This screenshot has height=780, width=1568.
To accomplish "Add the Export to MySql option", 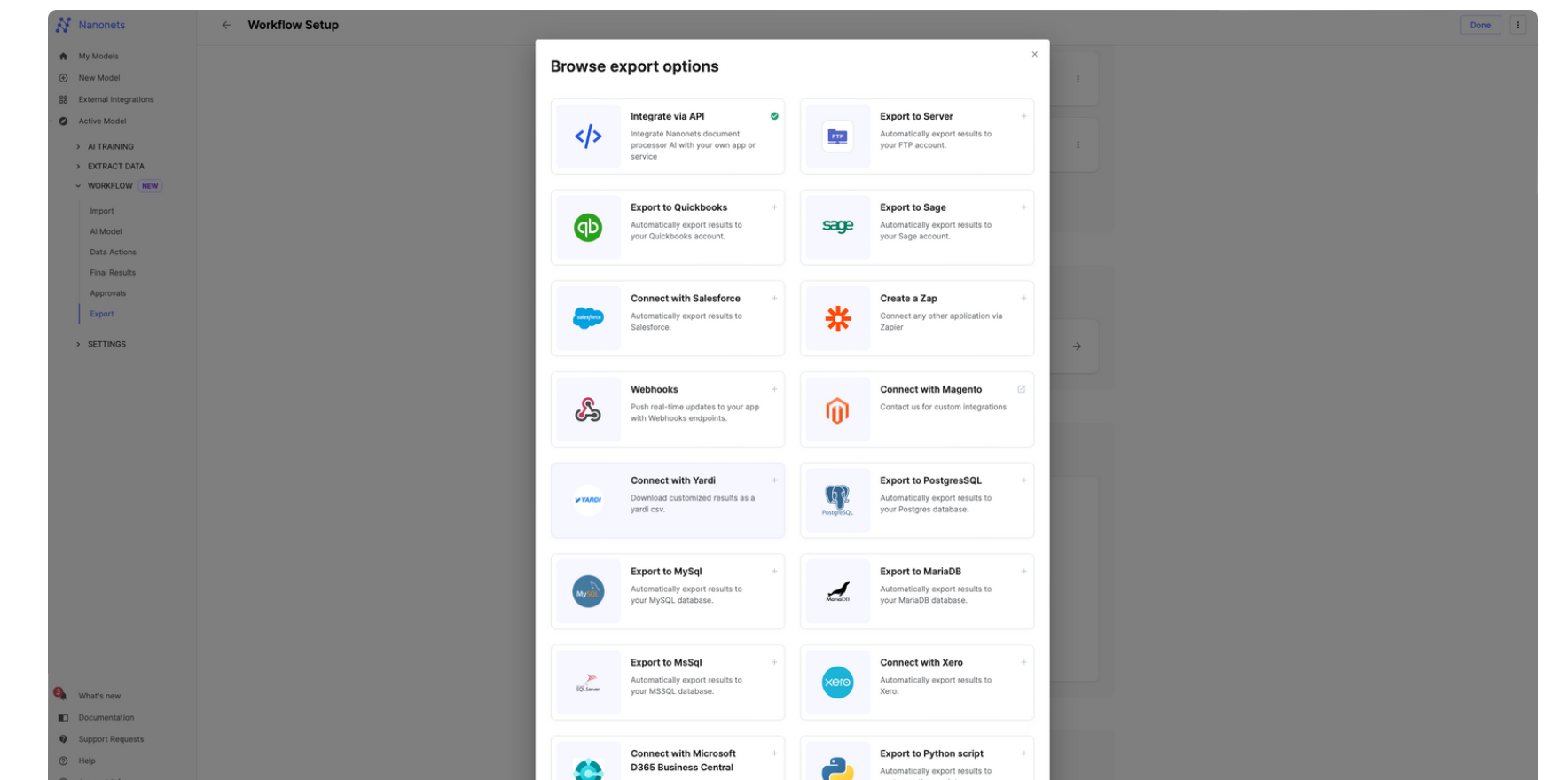I will pyautogui.click(x=774, y=572).
